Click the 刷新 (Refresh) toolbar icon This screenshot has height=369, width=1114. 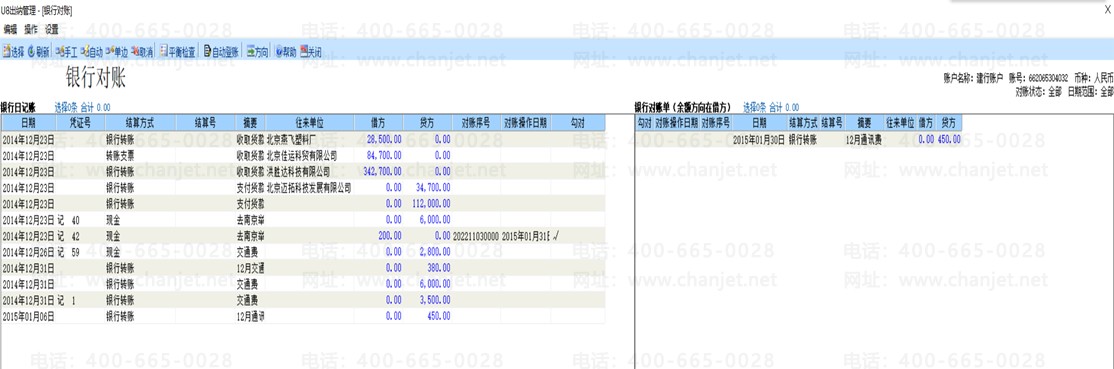pyautogui.click(x=39, y=52)
